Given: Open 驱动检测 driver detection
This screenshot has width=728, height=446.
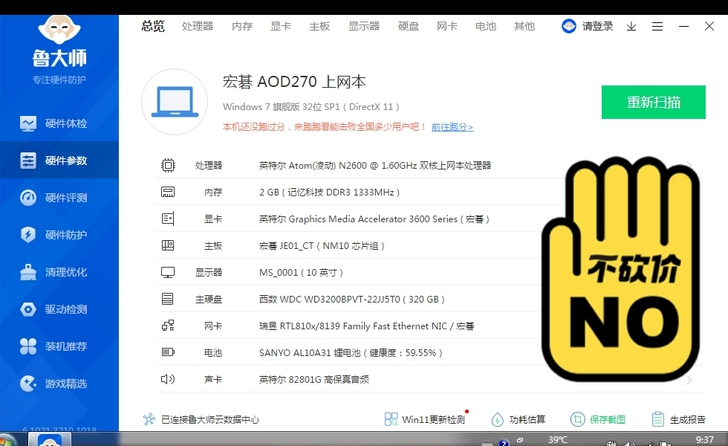Looking at the screenshot, I should [59, 309].
